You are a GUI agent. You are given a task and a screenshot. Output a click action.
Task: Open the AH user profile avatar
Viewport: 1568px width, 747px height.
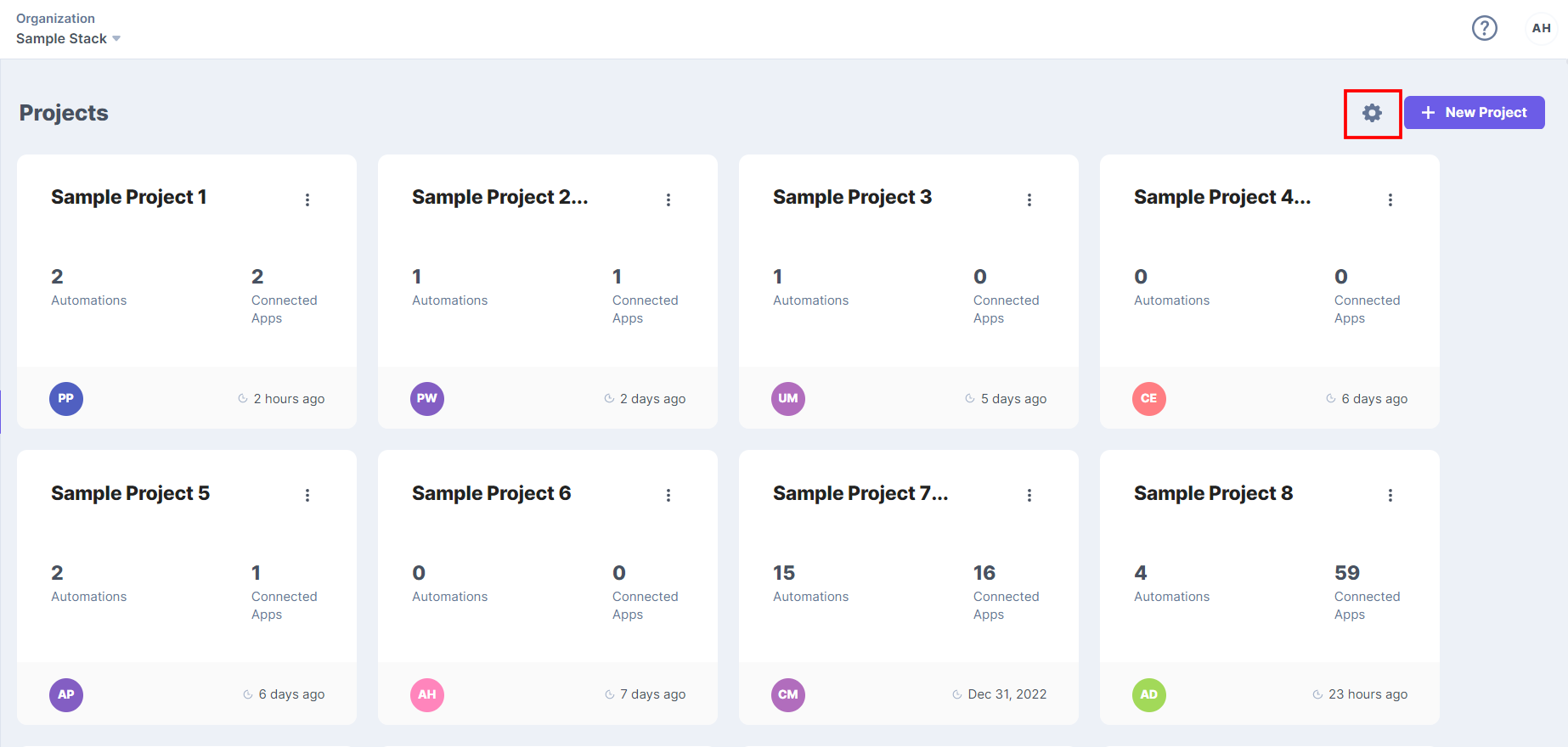(1541, 28)
